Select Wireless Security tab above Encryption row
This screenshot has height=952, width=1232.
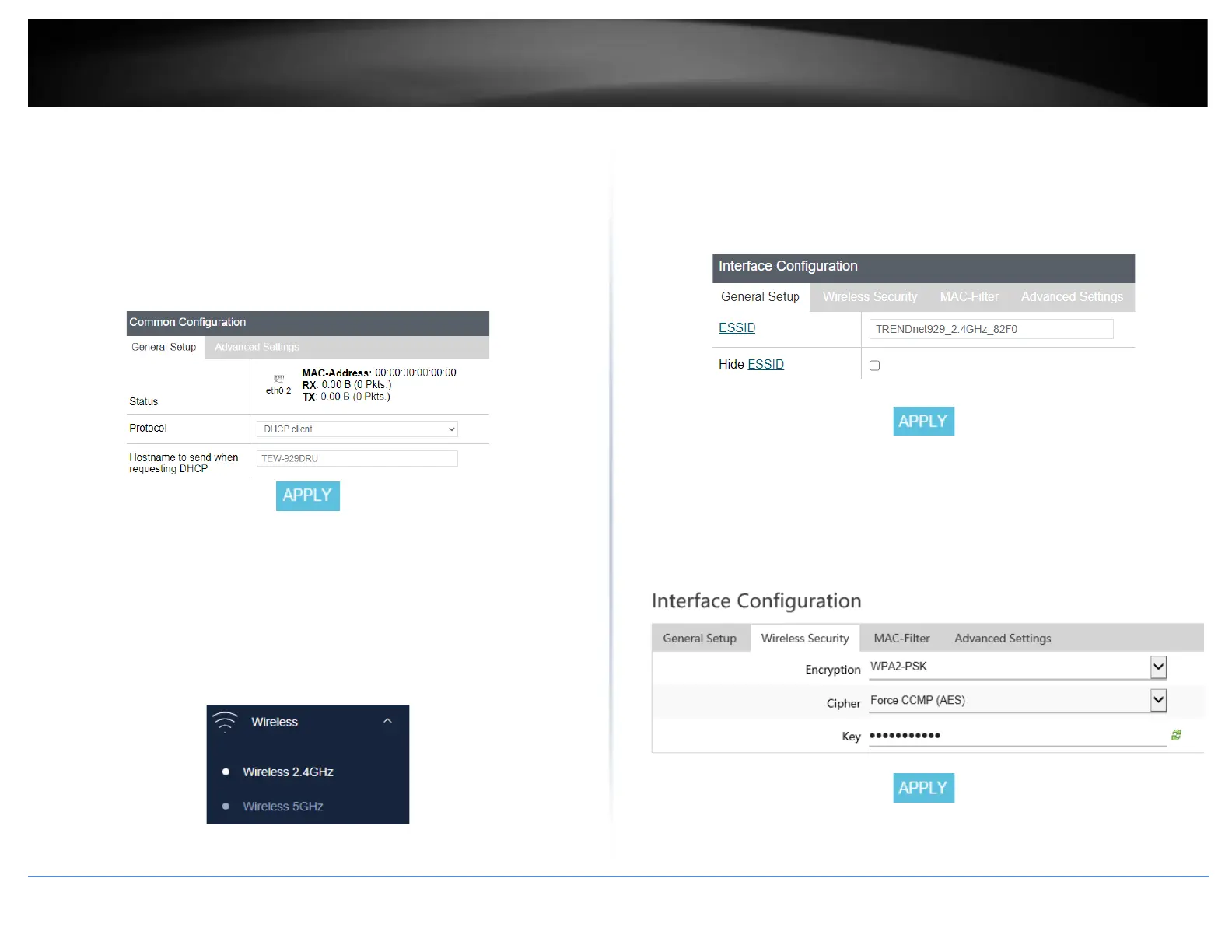coord(805,638)
